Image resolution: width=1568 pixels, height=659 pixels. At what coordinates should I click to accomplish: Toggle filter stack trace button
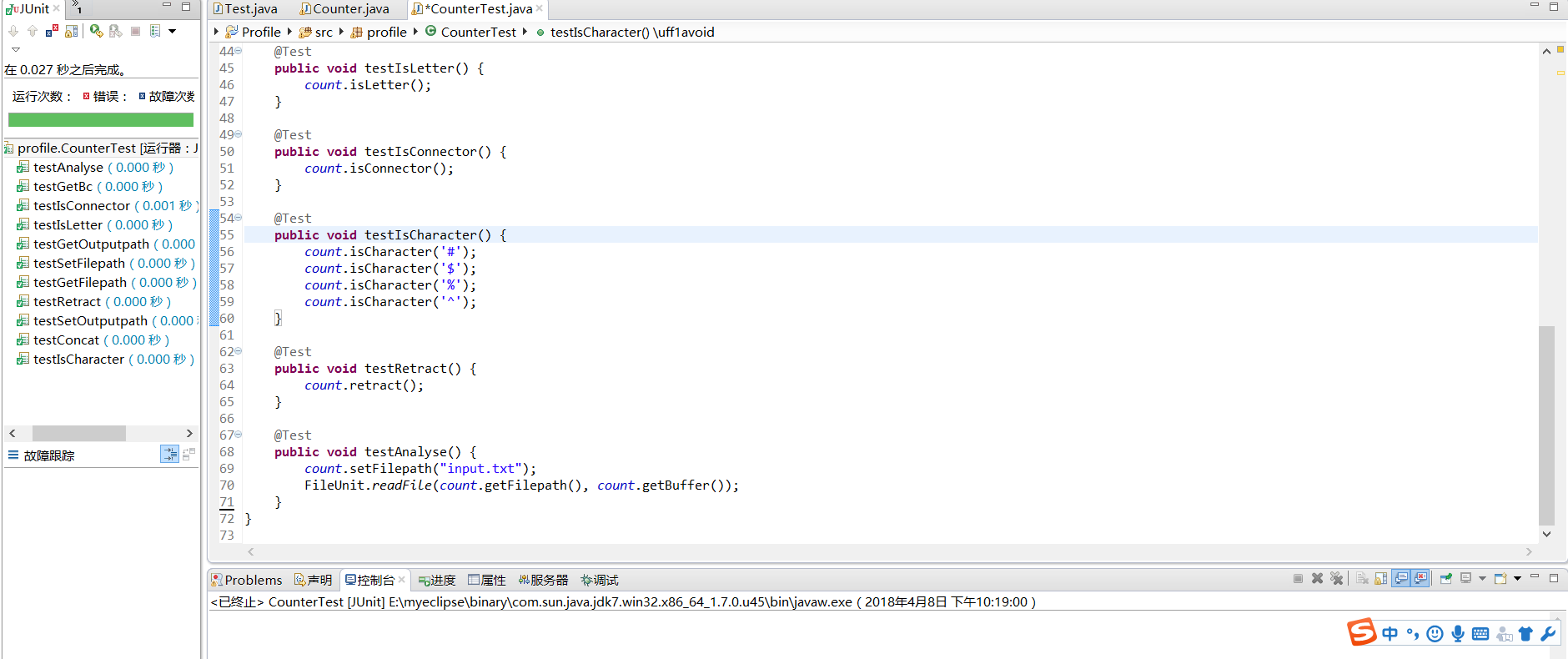click(169, 454)
